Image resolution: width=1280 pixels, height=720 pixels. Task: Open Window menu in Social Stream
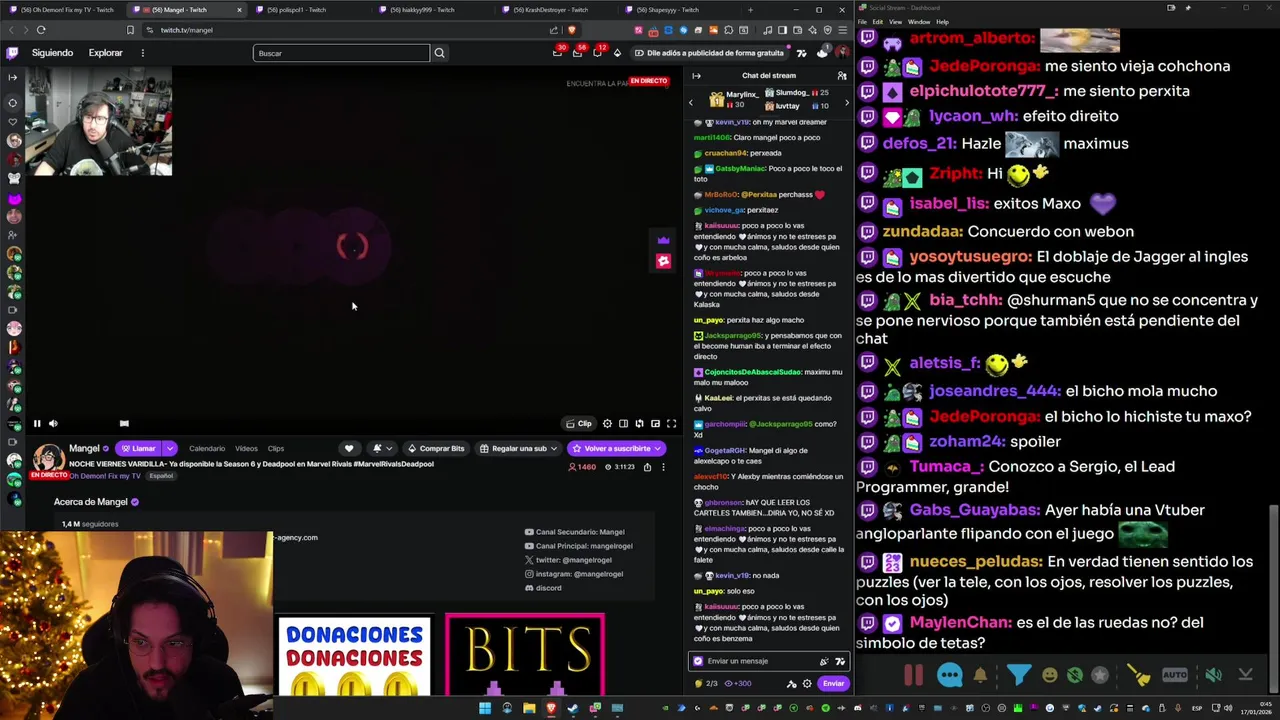tap(919, 22)
